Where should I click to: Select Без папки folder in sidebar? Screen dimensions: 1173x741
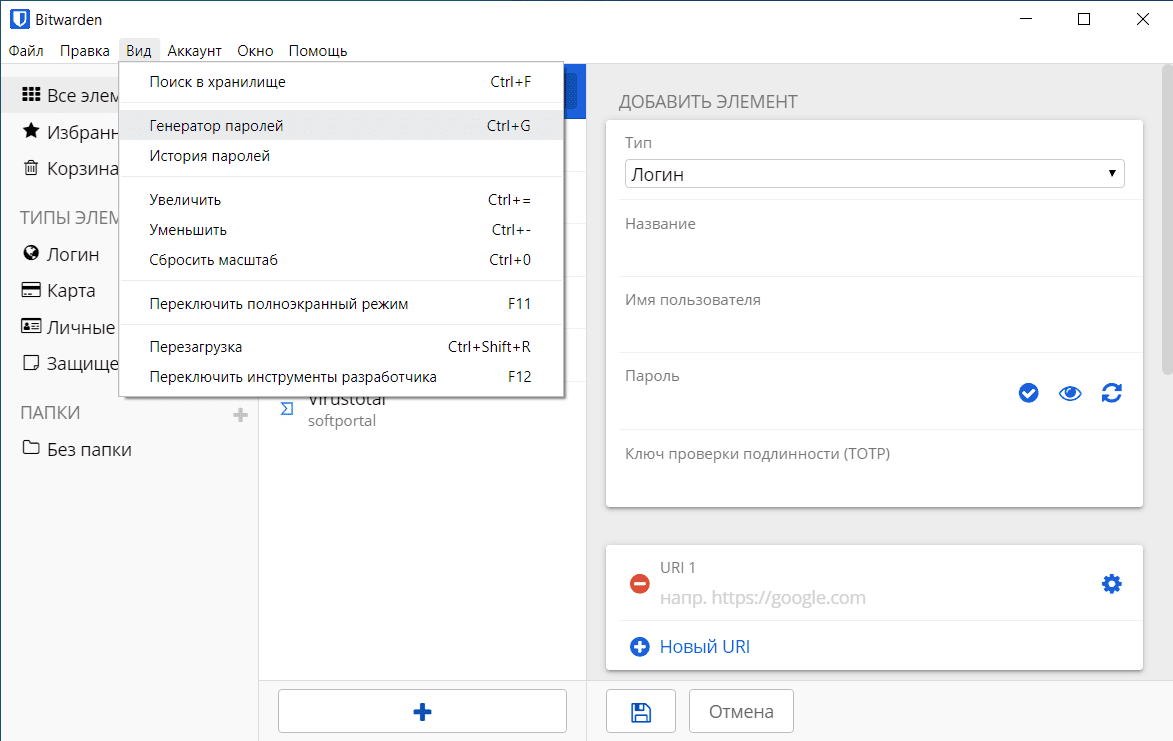pos(89,449)
